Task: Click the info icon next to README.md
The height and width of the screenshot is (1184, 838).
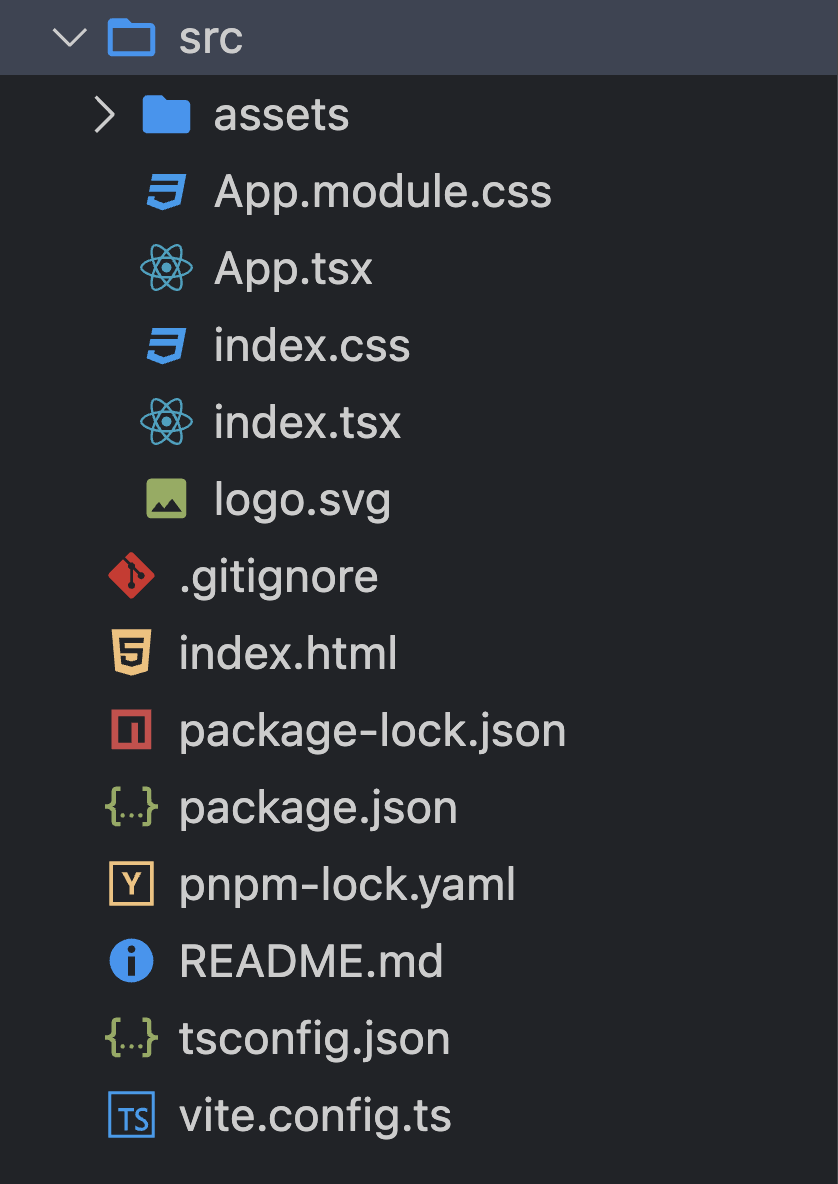Action: (131, 962)
